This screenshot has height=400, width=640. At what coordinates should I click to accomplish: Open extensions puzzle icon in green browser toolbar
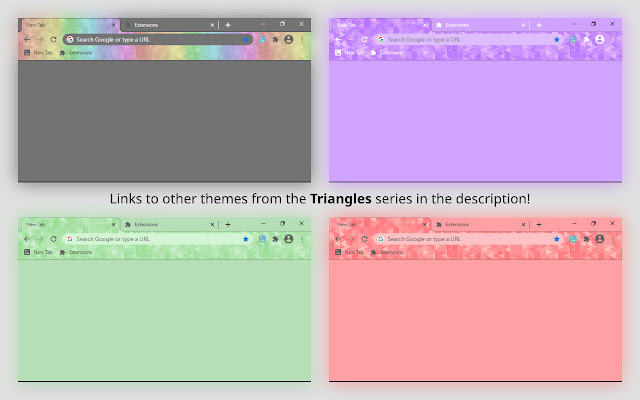pos(276,239)
